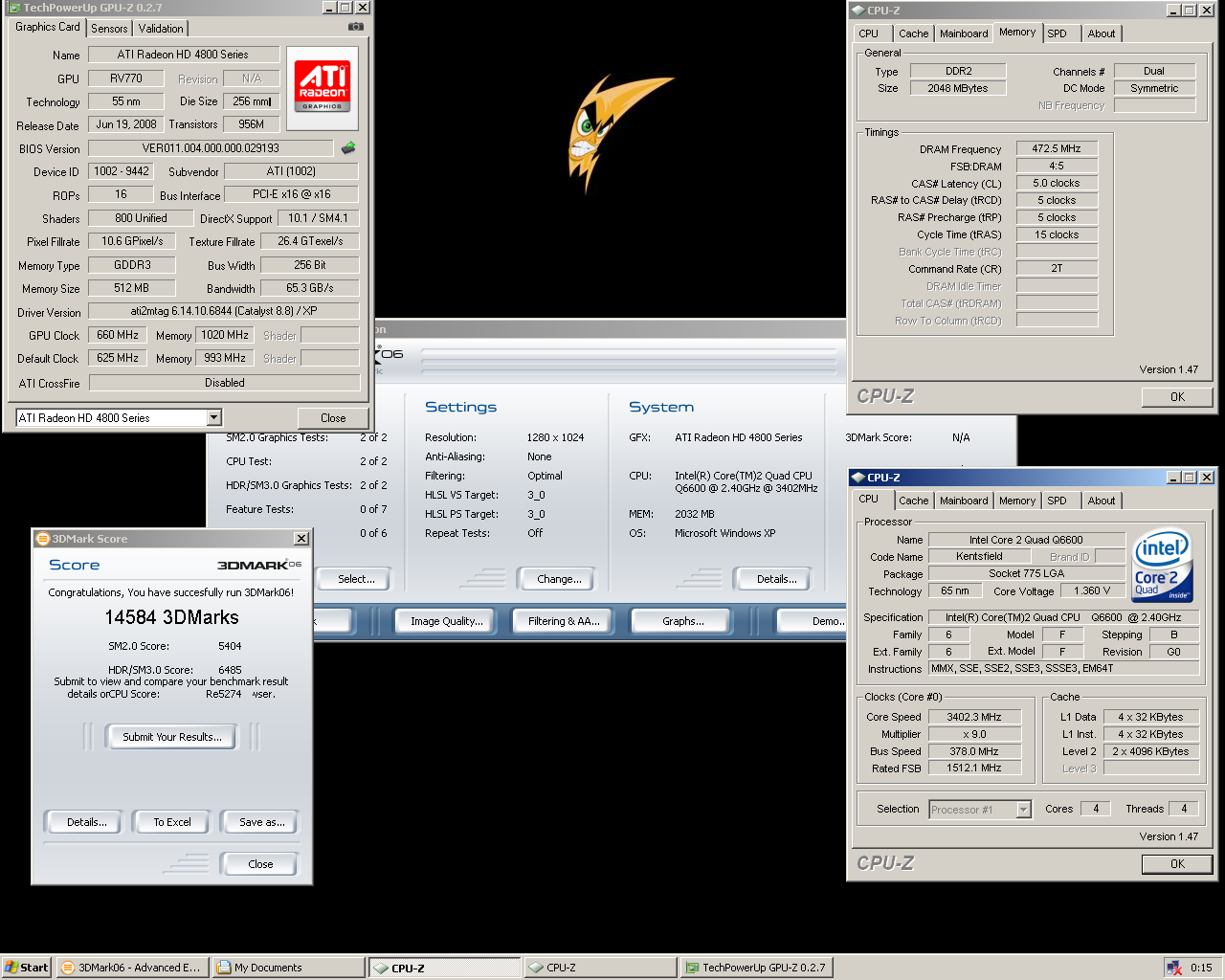Click the BIOS save chip icon in GPU-Z
Viewport: 1225px width, 980px height.
[348, 147]
